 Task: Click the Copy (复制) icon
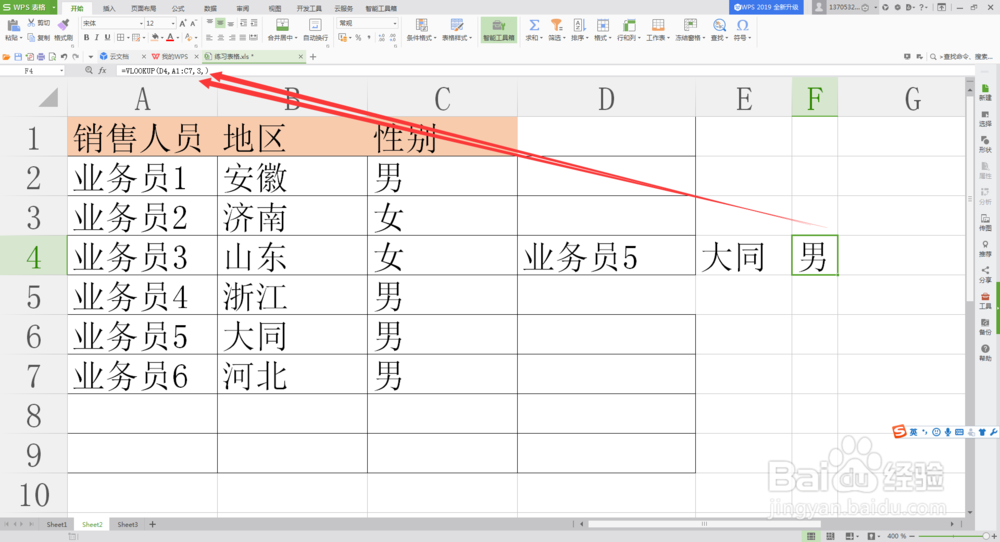tap(31, 38)
